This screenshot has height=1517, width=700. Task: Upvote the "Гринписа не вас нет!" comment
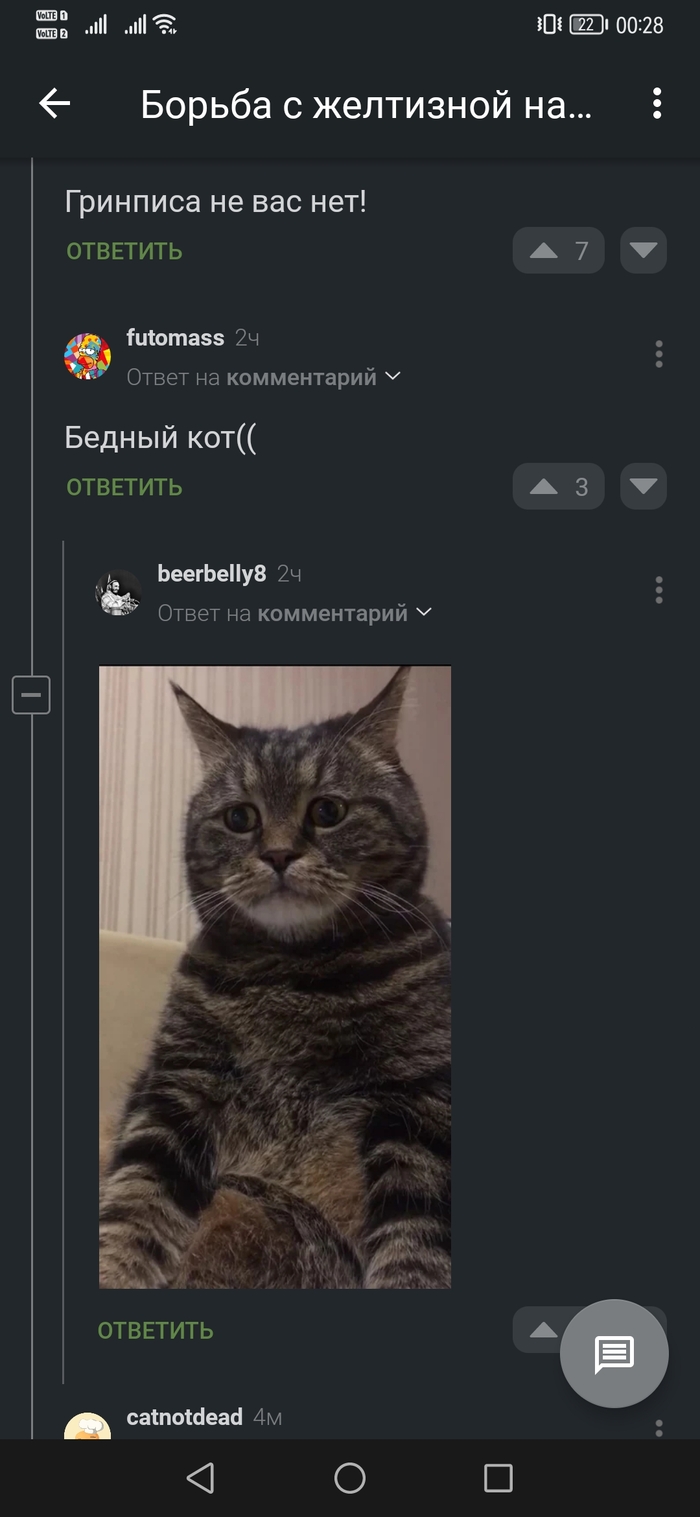click(x=558, y=251)
